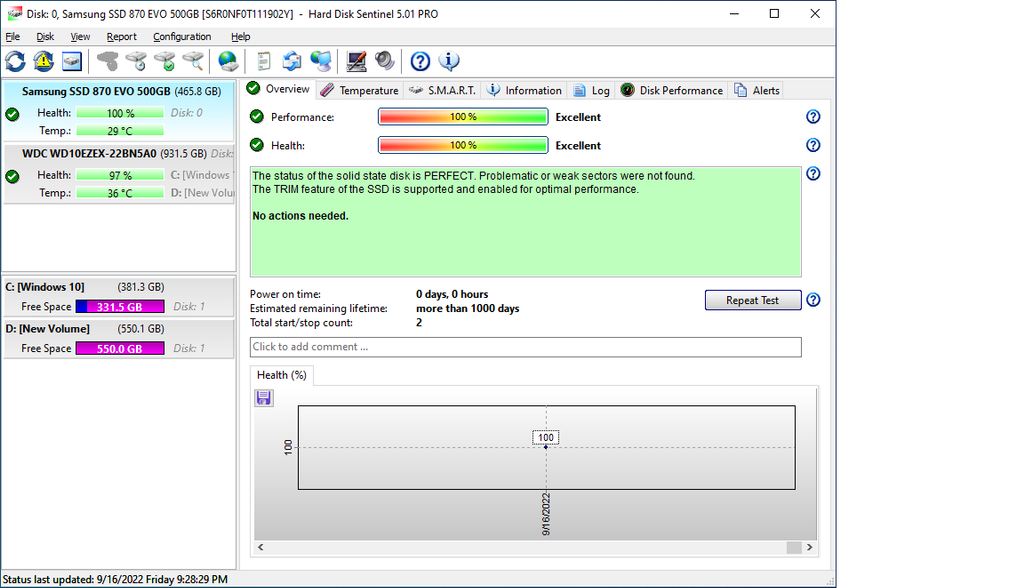Image resolution: width=1024 pixels, height=588 pixels.
Task: Open the Report menu
Action: pyautogui.click(x=121, y=37)
